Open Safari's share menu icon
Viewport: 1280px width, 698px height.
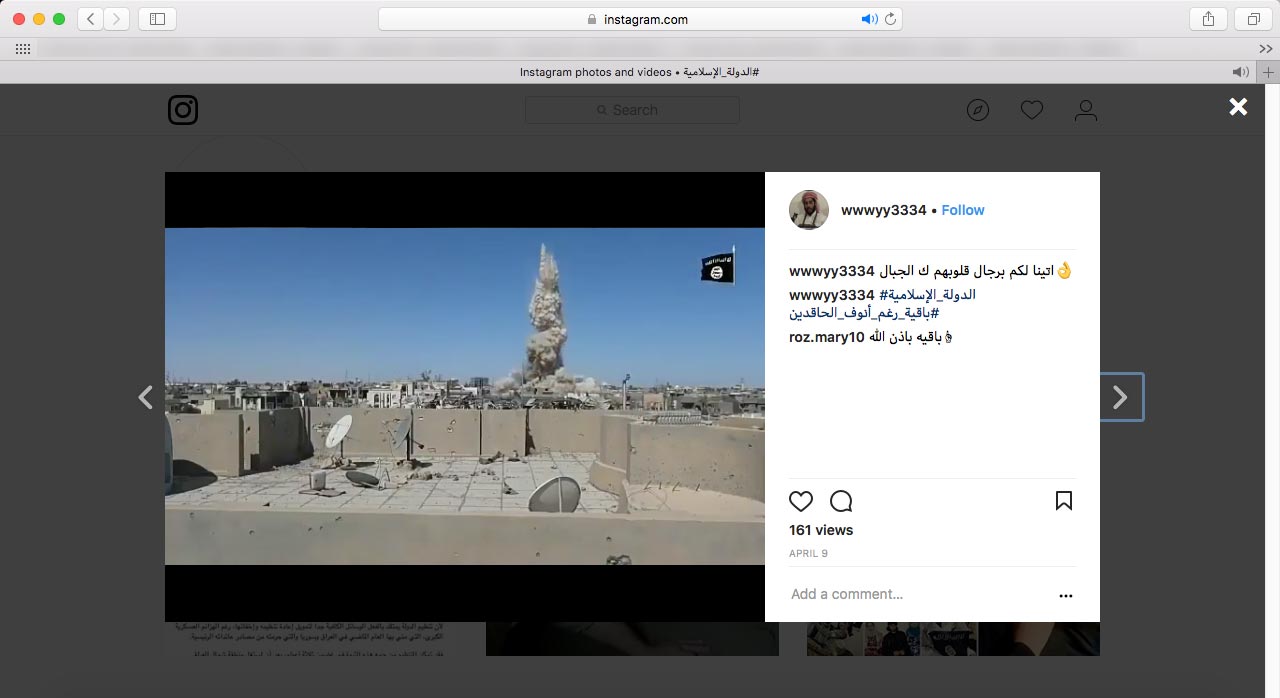pyautogui.click(x=1208, y=19)
